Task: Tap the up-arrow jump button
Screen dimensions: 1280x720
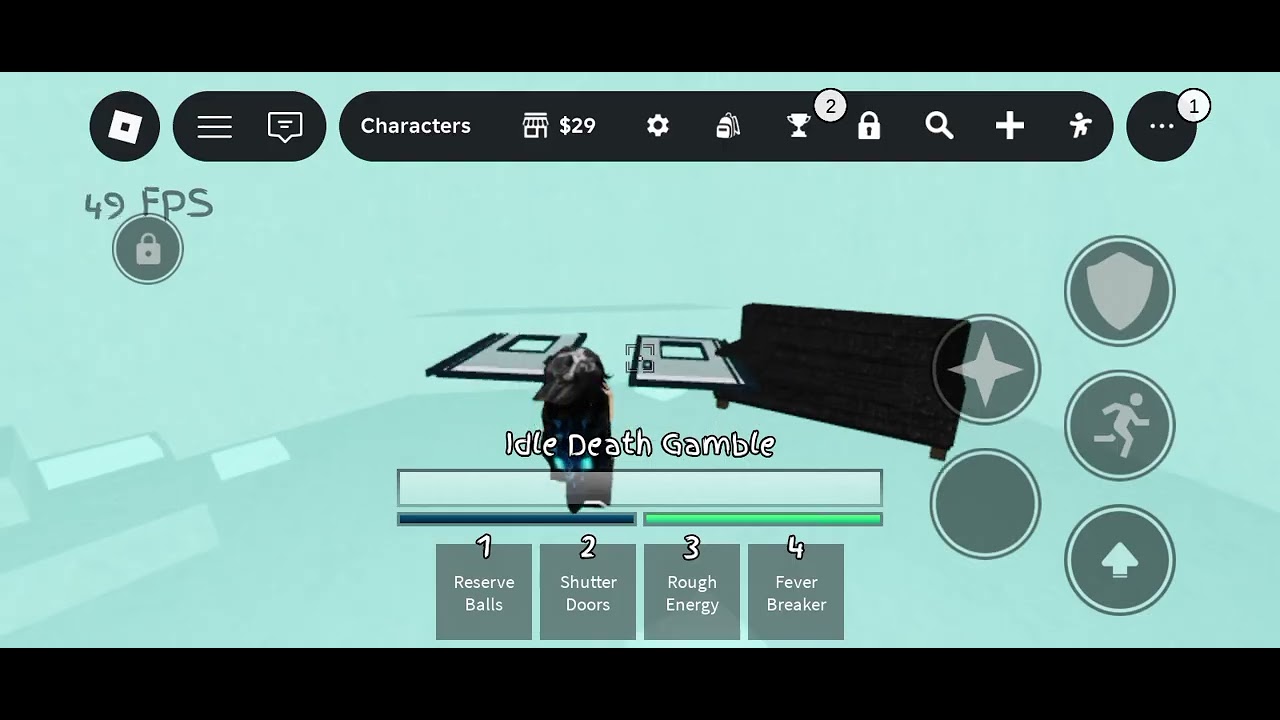Action: click(1119, 559)
